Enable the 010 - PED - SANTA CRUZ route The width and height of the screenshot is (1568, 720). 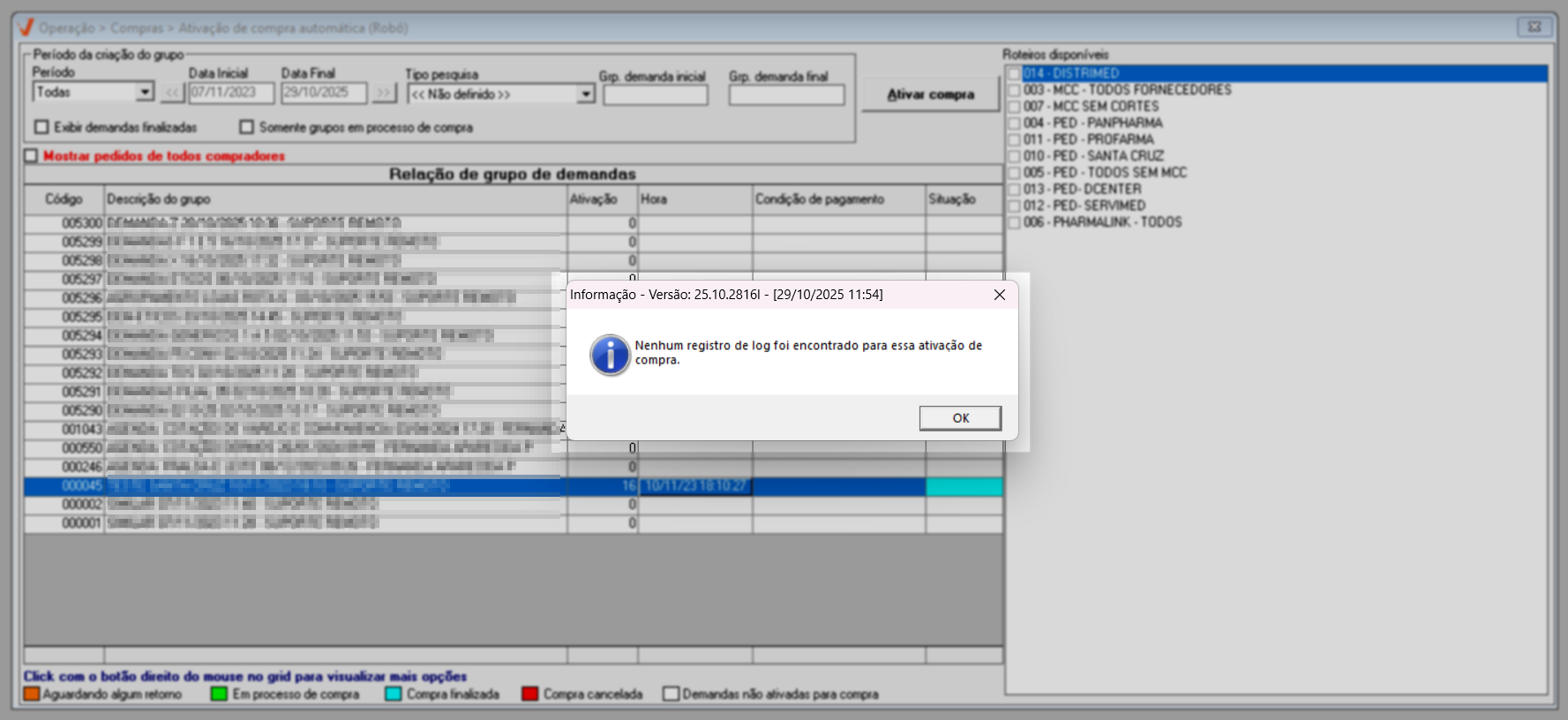click(1015, 156)
